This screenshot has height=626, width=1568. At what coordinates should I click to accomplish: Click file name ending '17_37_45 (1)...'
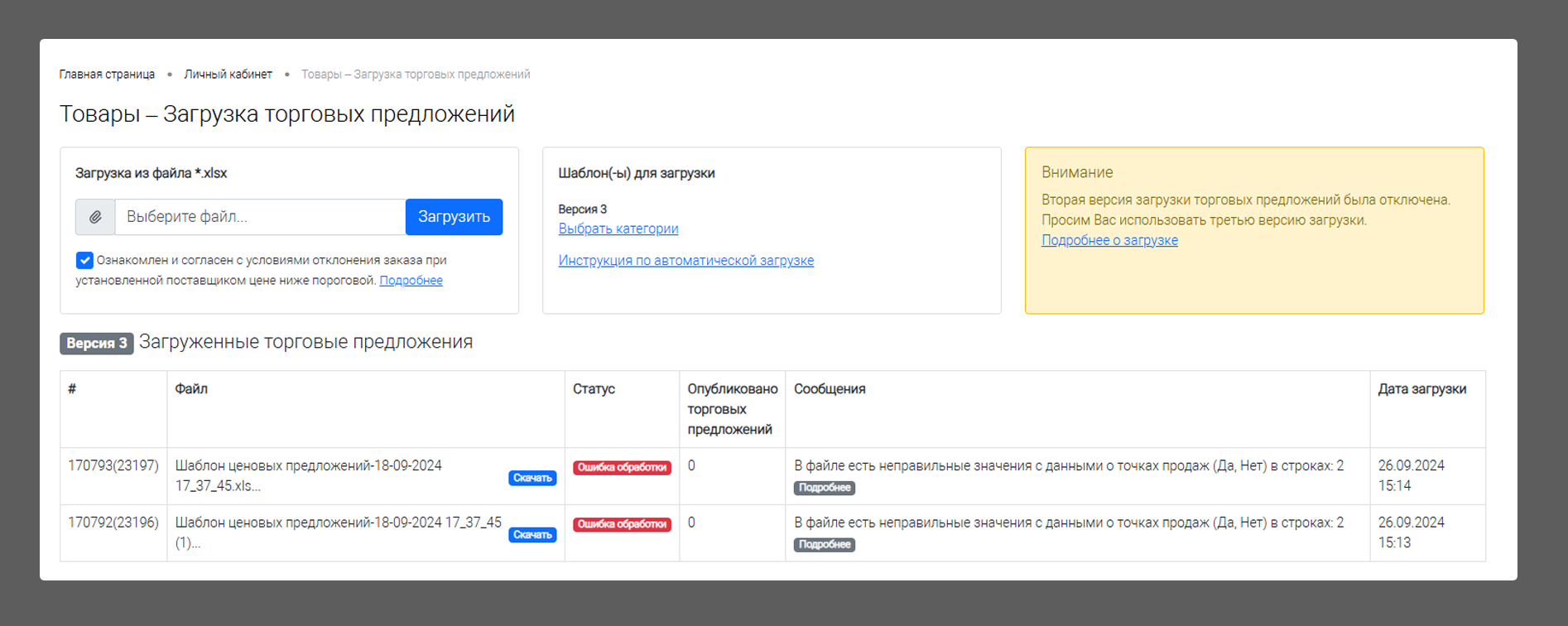click(x=338, y=532)
